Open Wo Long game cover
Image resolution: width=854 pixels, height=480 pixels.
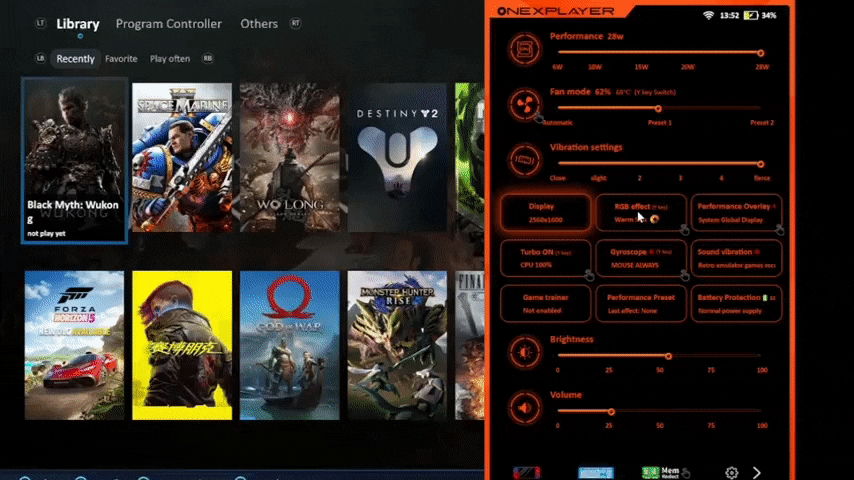tap(290, 157)
